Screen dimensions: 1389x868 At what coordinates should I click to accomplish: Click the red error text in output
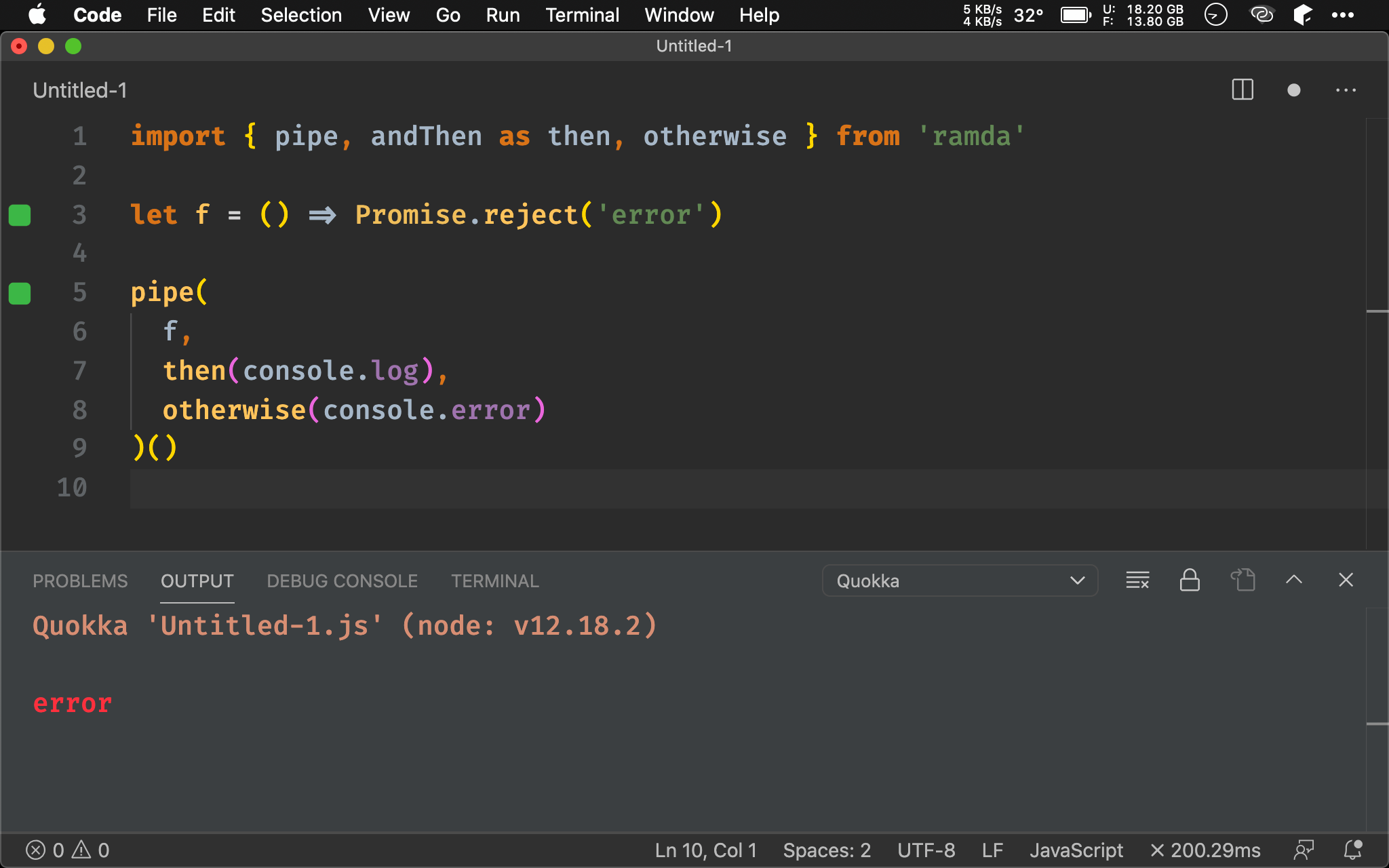(73, 704)
